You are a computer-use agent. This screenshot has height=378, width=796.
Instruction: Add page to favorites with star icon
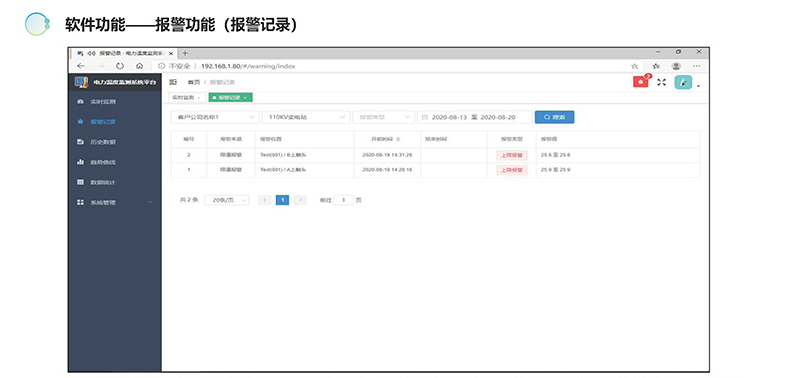click(634, 66)
